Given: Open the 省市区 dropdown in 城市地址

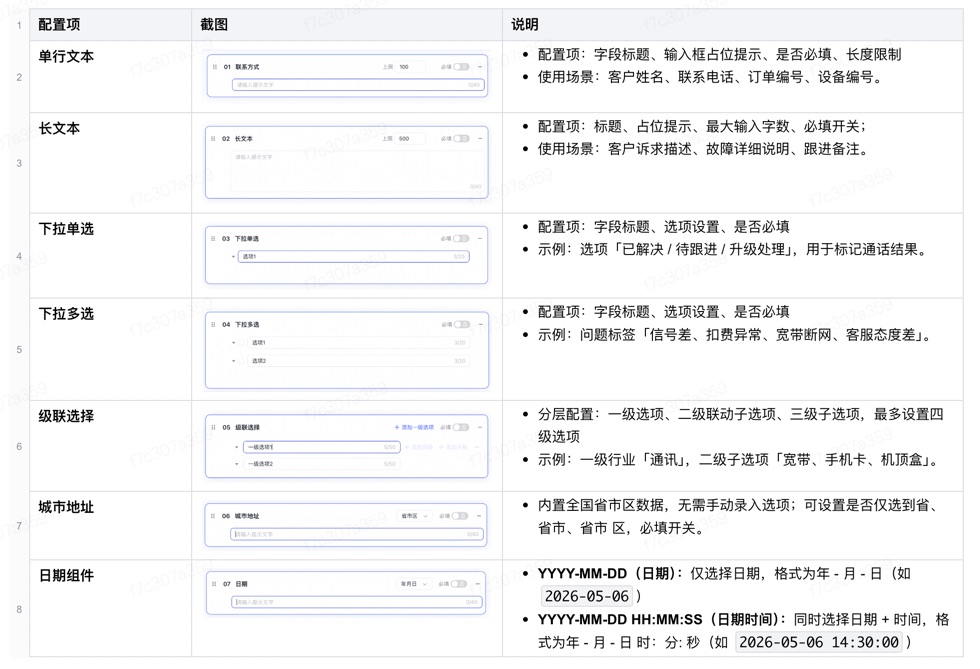Looking at the screenshot, I should click(414, 516).
